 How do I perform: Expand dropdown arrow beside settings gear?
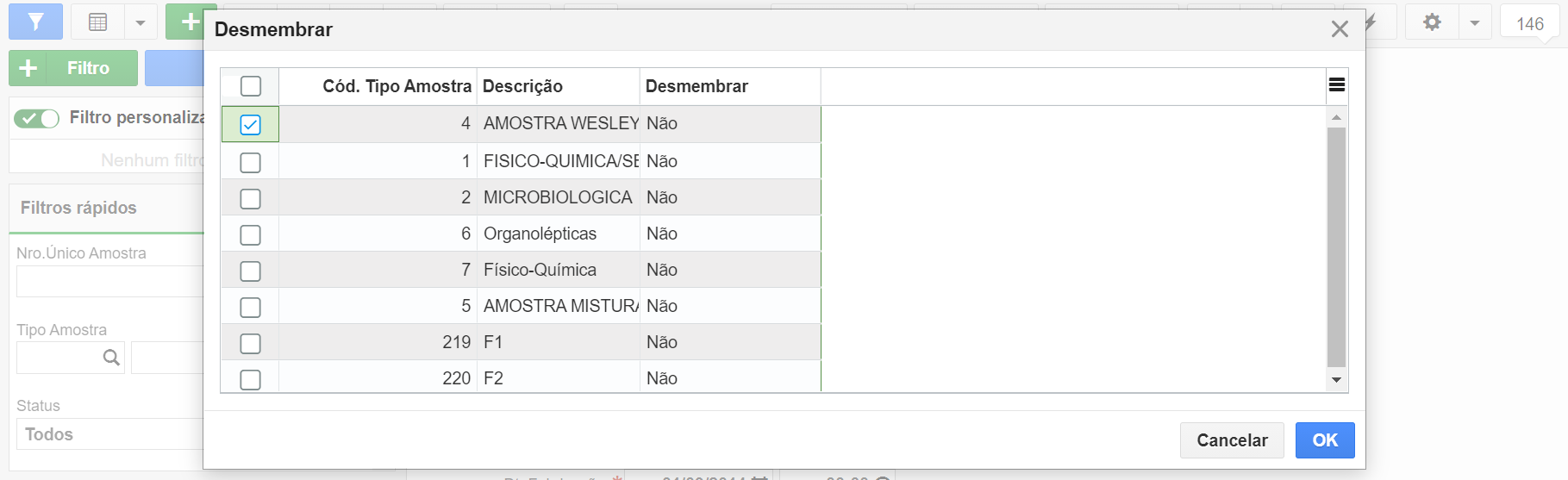click(1475, 22)
